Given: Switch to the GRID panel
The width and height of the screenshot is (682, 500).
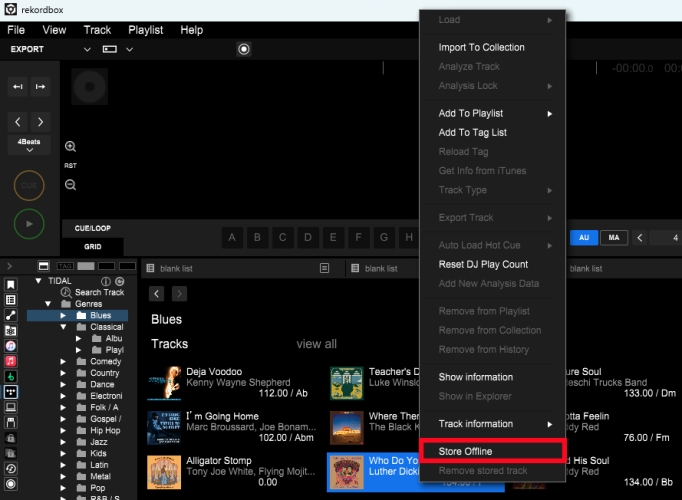Looking at the screenshot, I should (x=93, y=247).
